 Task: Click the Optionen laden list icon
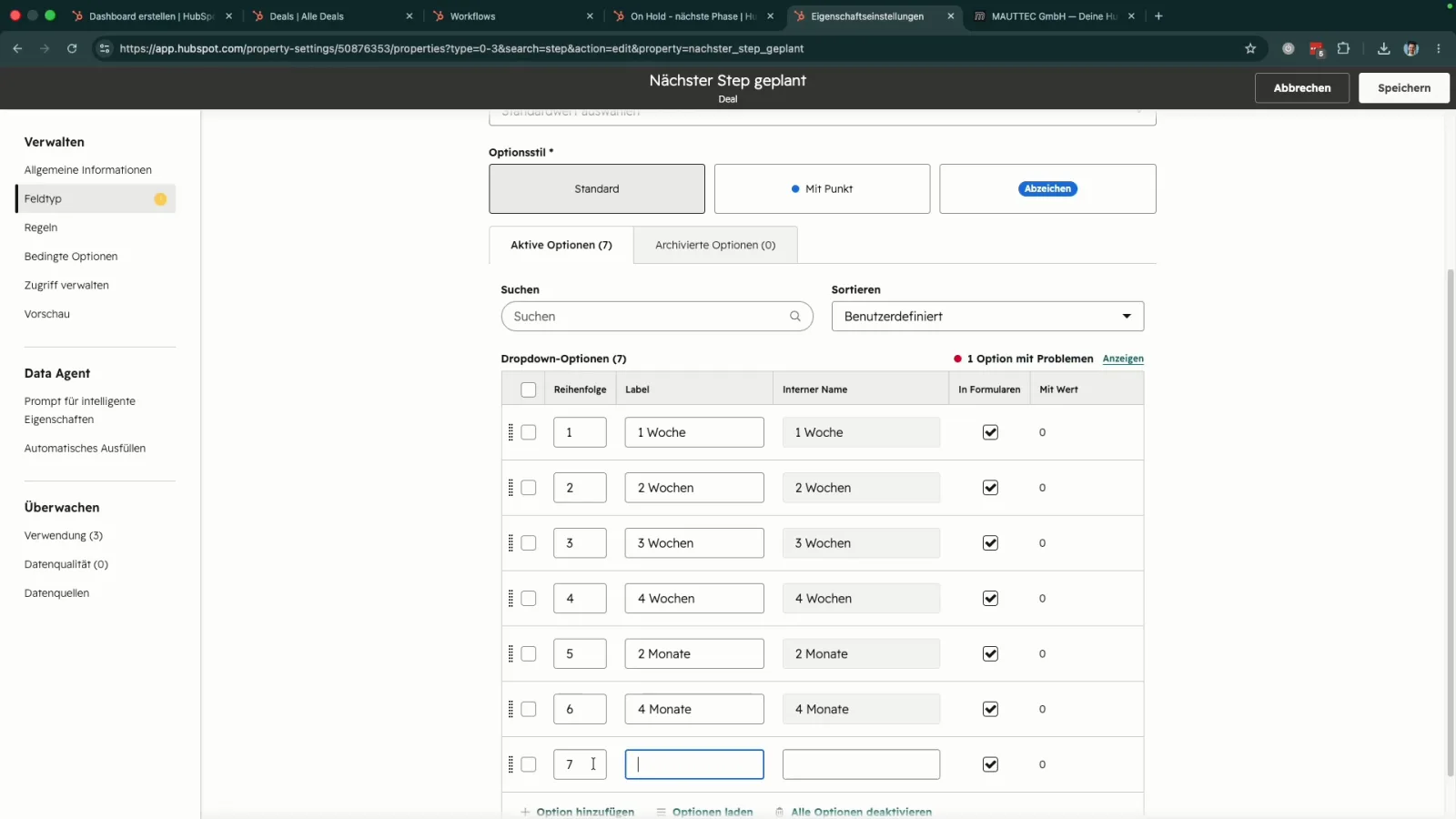coord(662,812)
